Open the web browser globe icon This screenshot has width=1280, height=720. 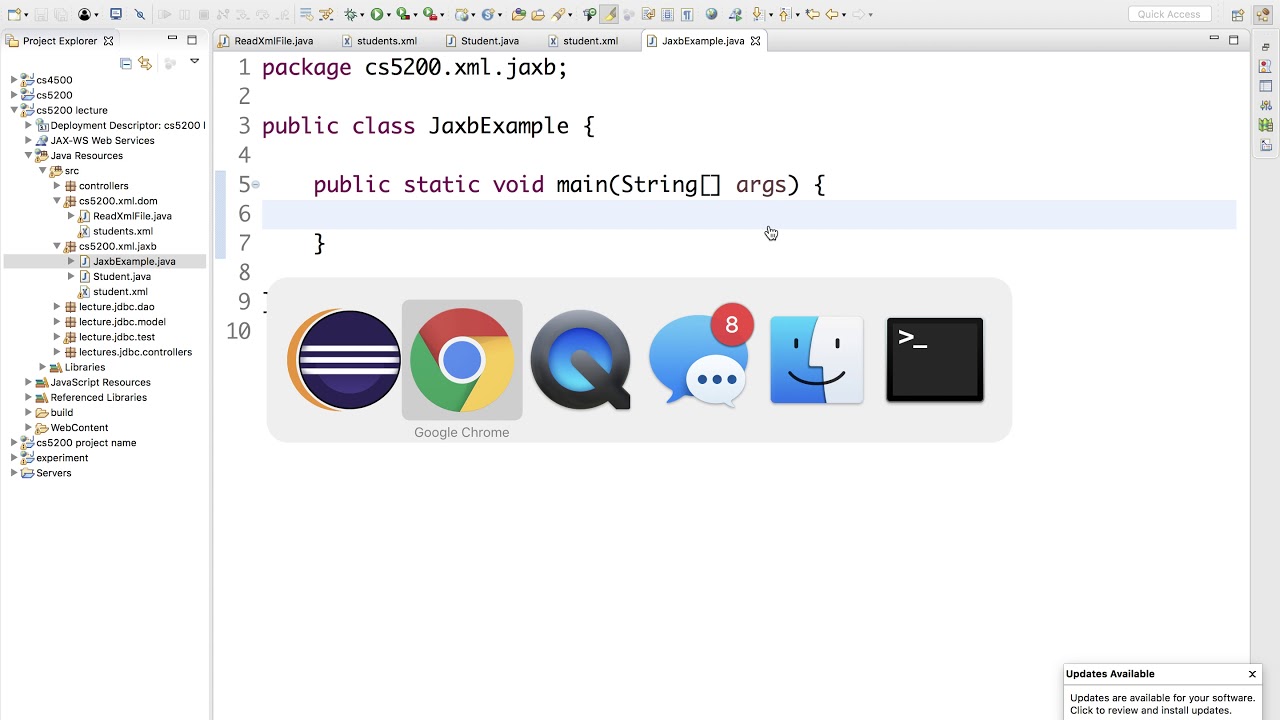tap(711, 14)
